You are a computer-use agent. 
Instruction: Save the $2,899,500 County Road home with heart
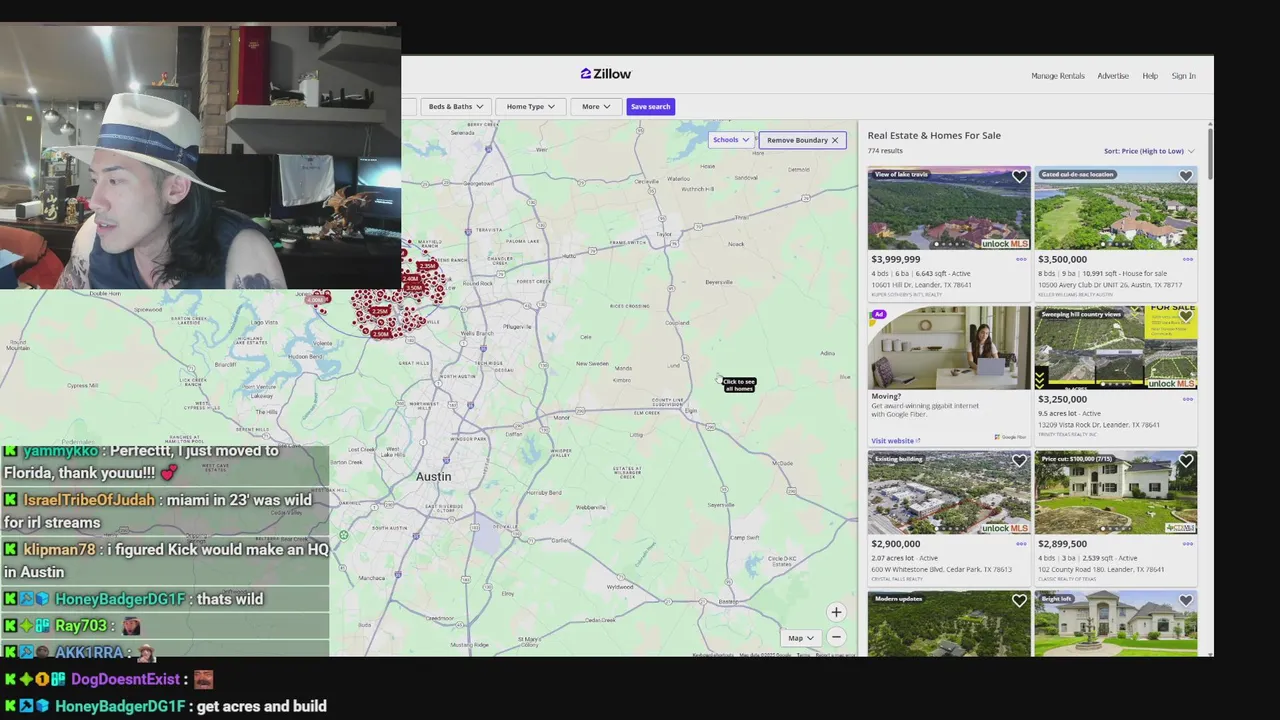point(1185,461)
